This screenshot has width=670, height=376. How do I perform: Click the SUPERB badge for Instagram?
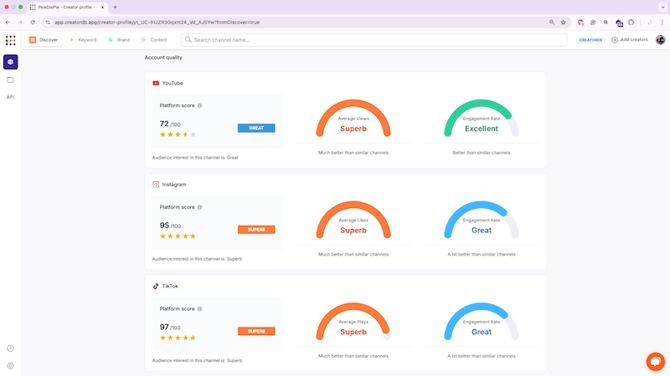(256, 229)
